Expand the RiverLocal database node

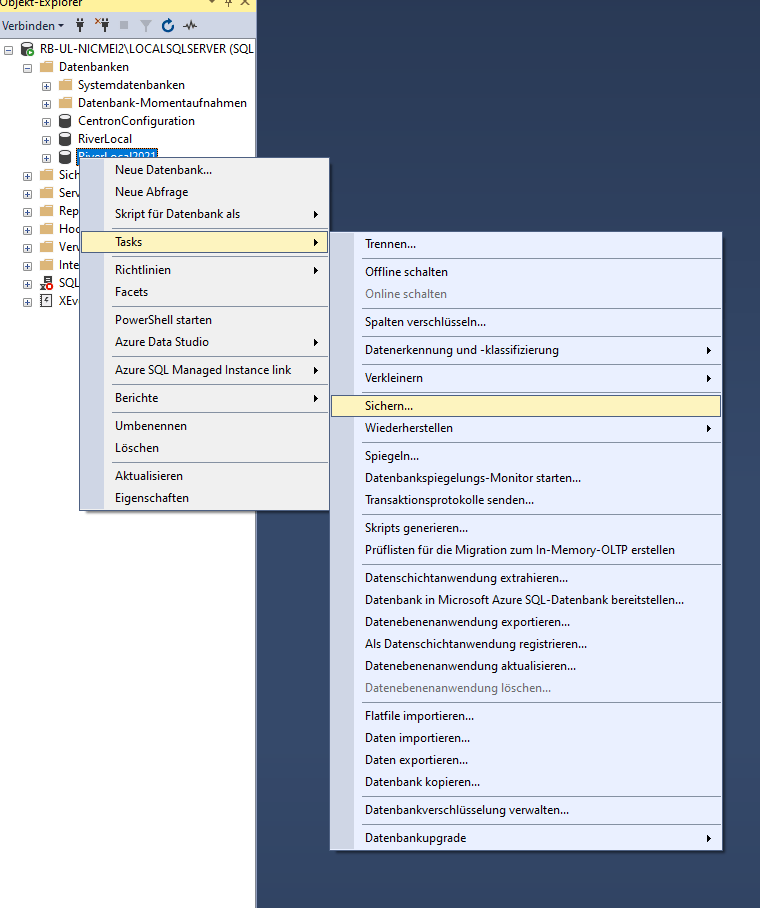point(46,139)
